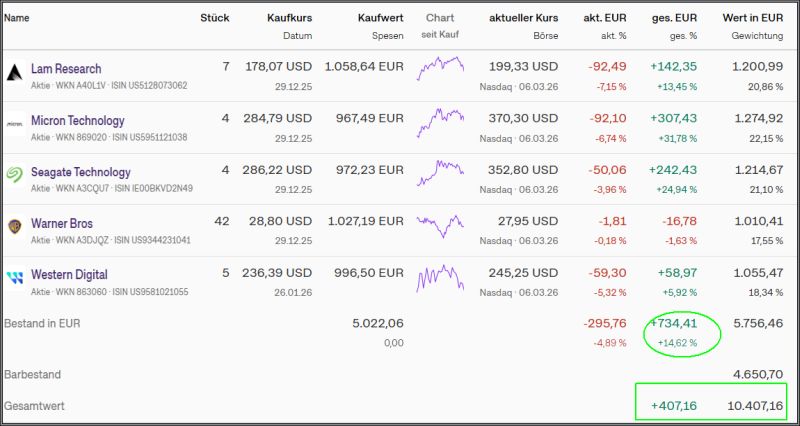
Task: Click the Gesamtwert total 10.407,16 value
Action: tap(756, 406)
